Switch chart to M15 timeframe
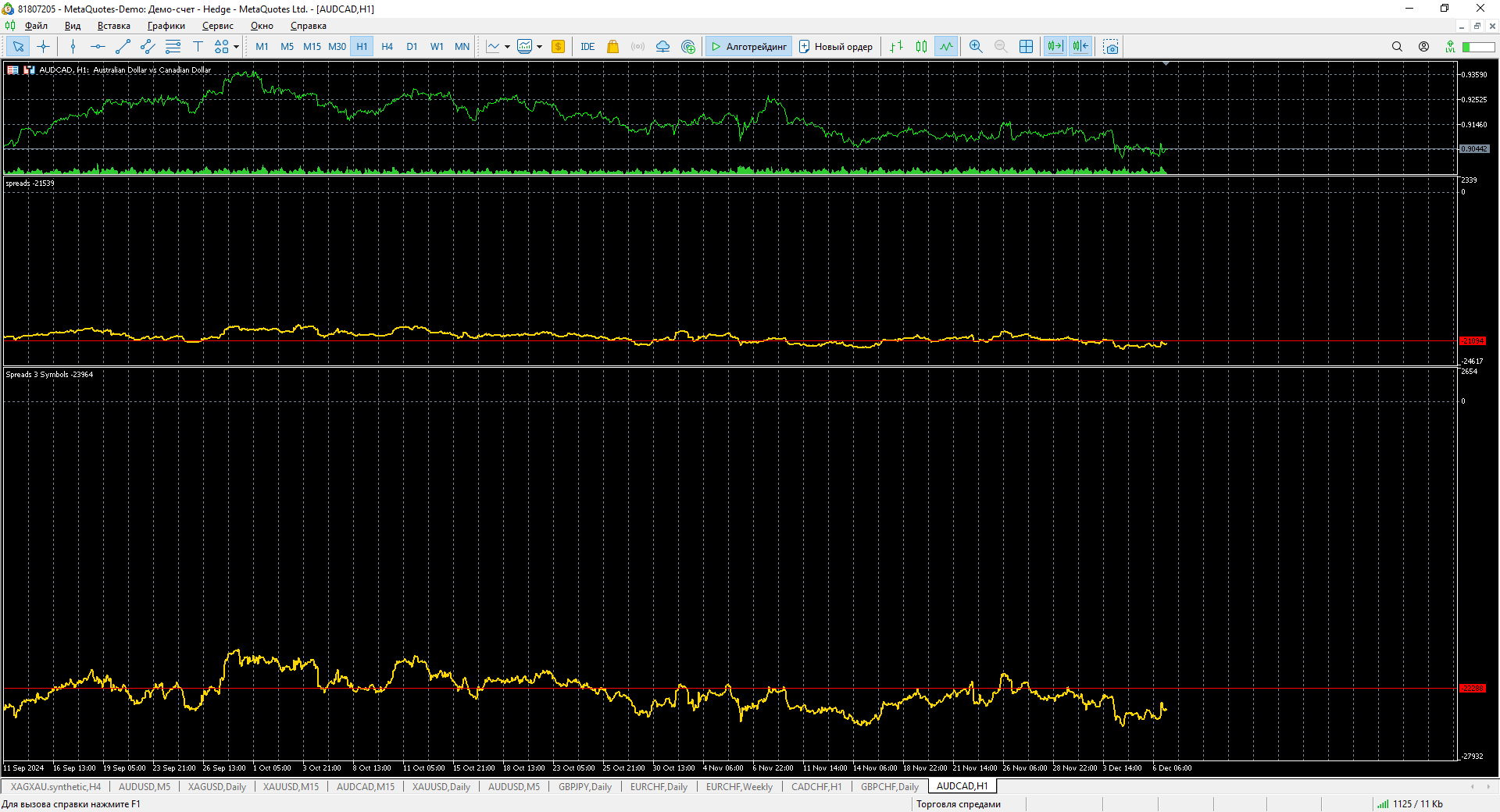This screenshot has height=812, width=1500. [312, 47]
